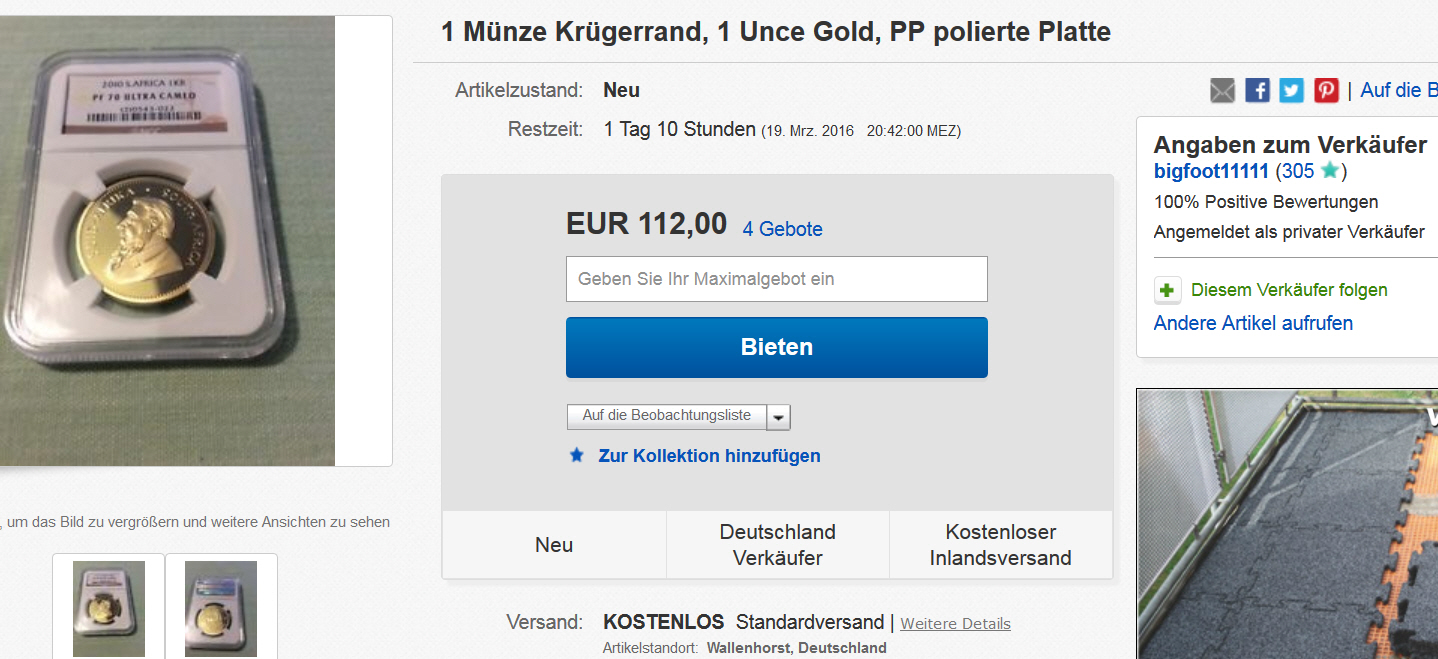Click the seller's feedback star icon
This screenshot has height=659, width=1438.
click(1329, 171)
